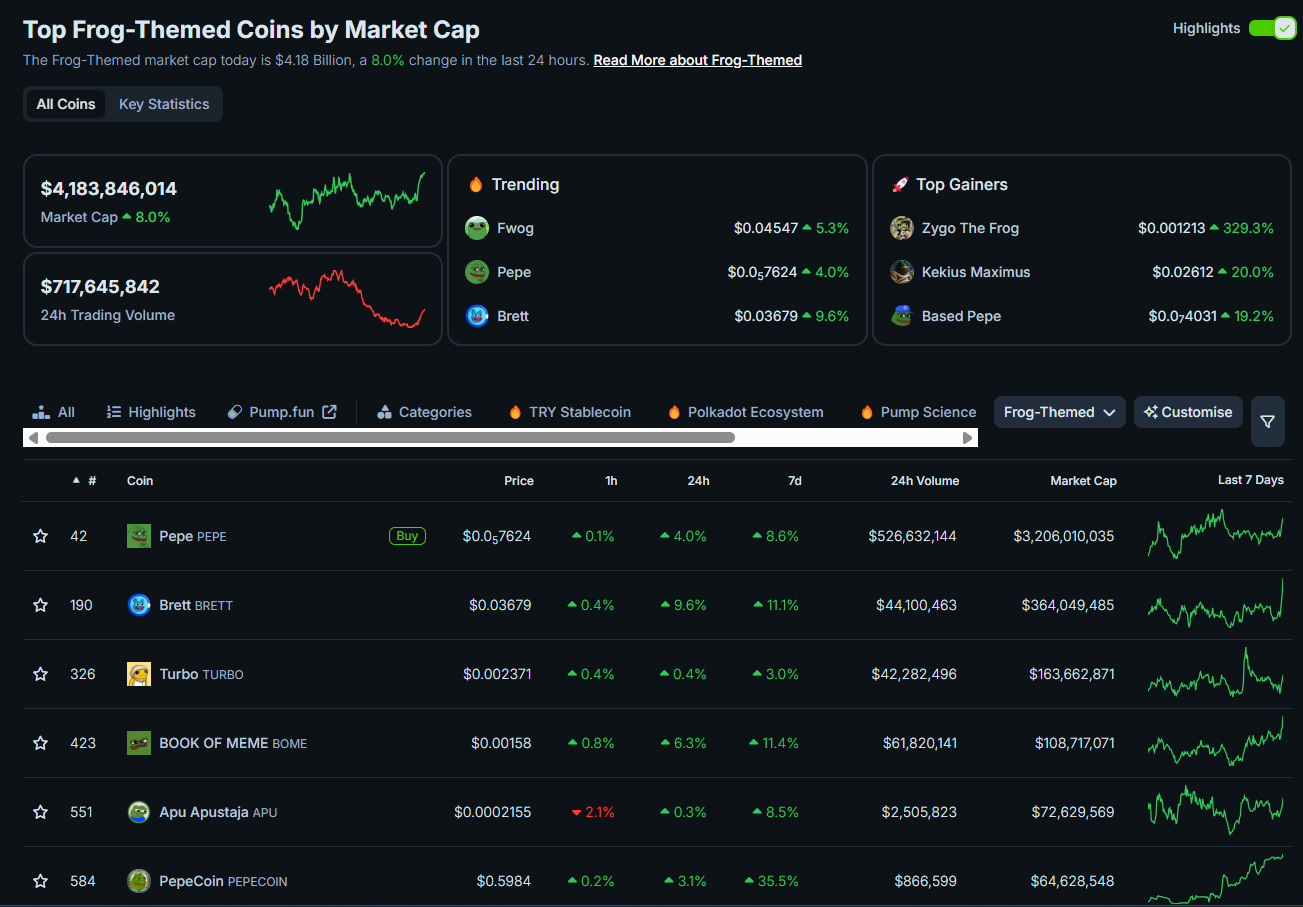Viewport: 1303px width, 907px height.
Task: Open the Pump.fun tab
Action: (x=282, y=412)
